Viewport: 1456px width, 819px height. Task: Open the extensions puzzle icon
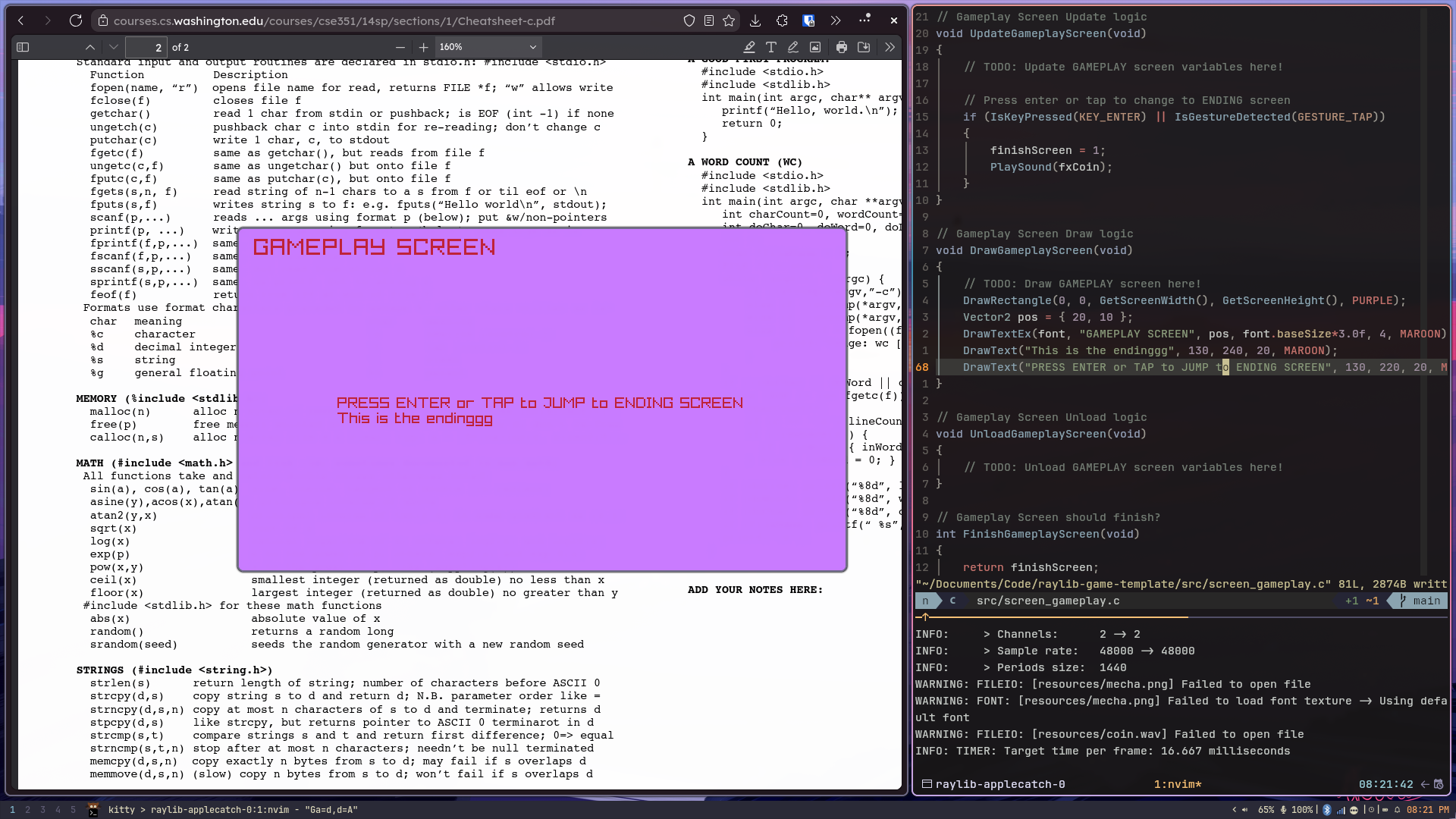pyautogui.click(x=782, y=20)
